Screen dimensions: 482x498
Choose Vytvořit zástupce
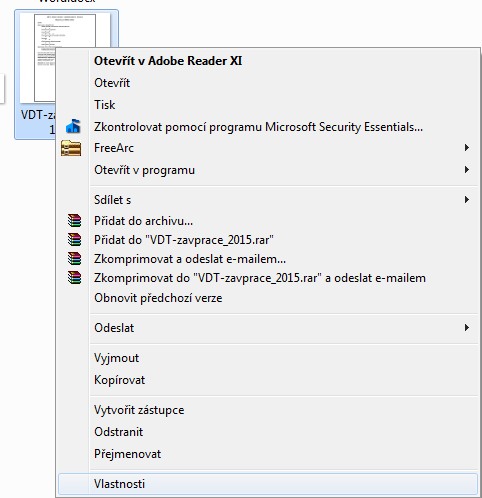pos(139,410)
